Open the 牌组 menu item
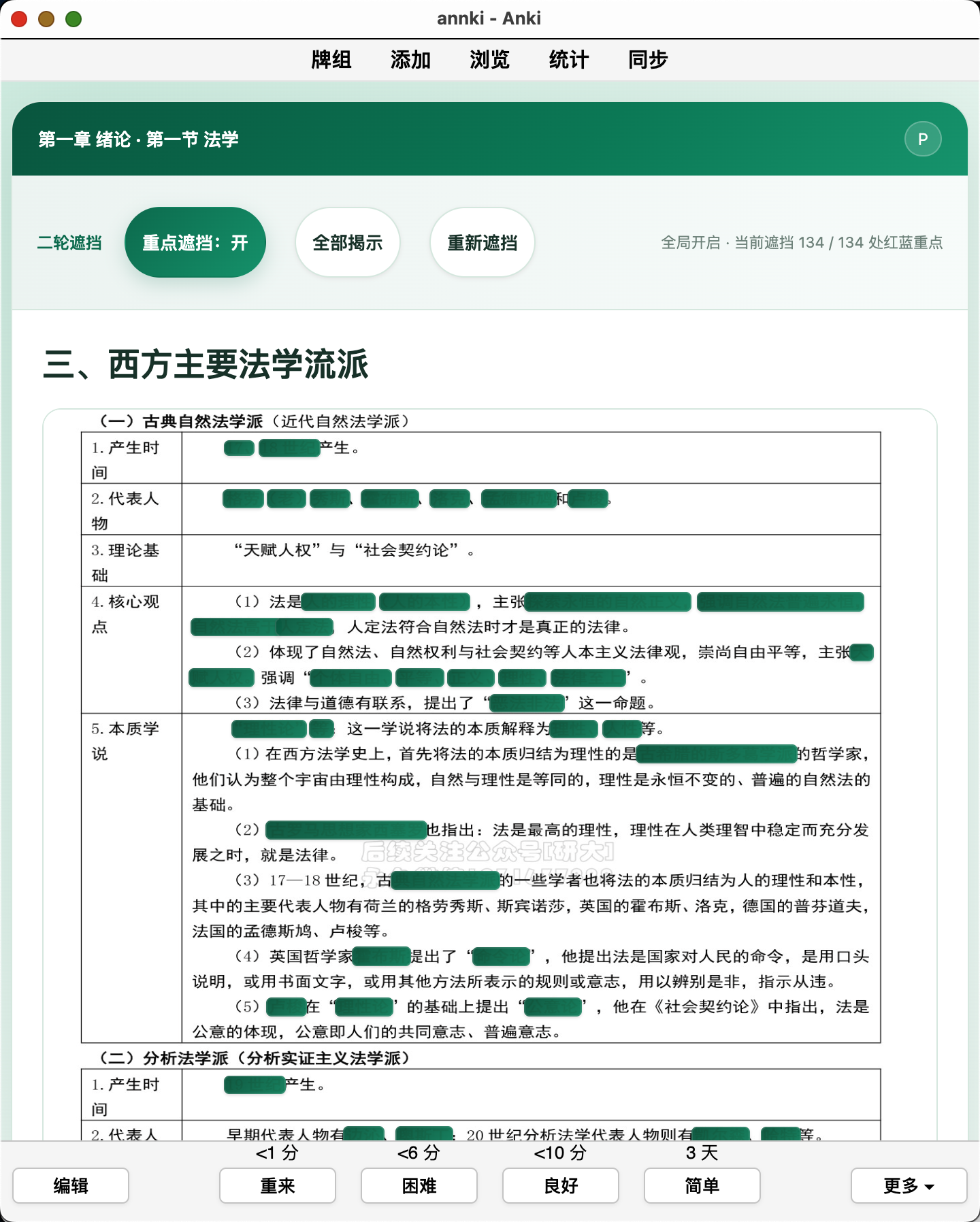 tap(331, 60)
